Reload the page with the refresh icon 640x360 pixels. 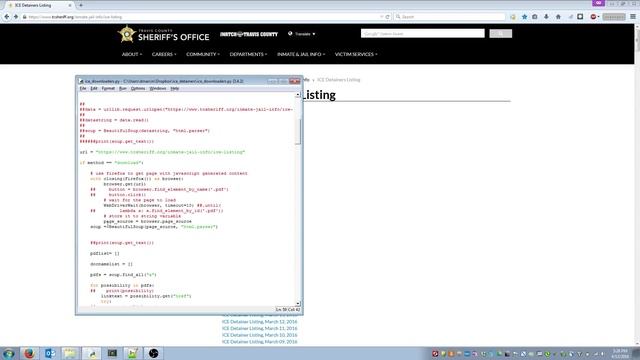click(387, 17)
